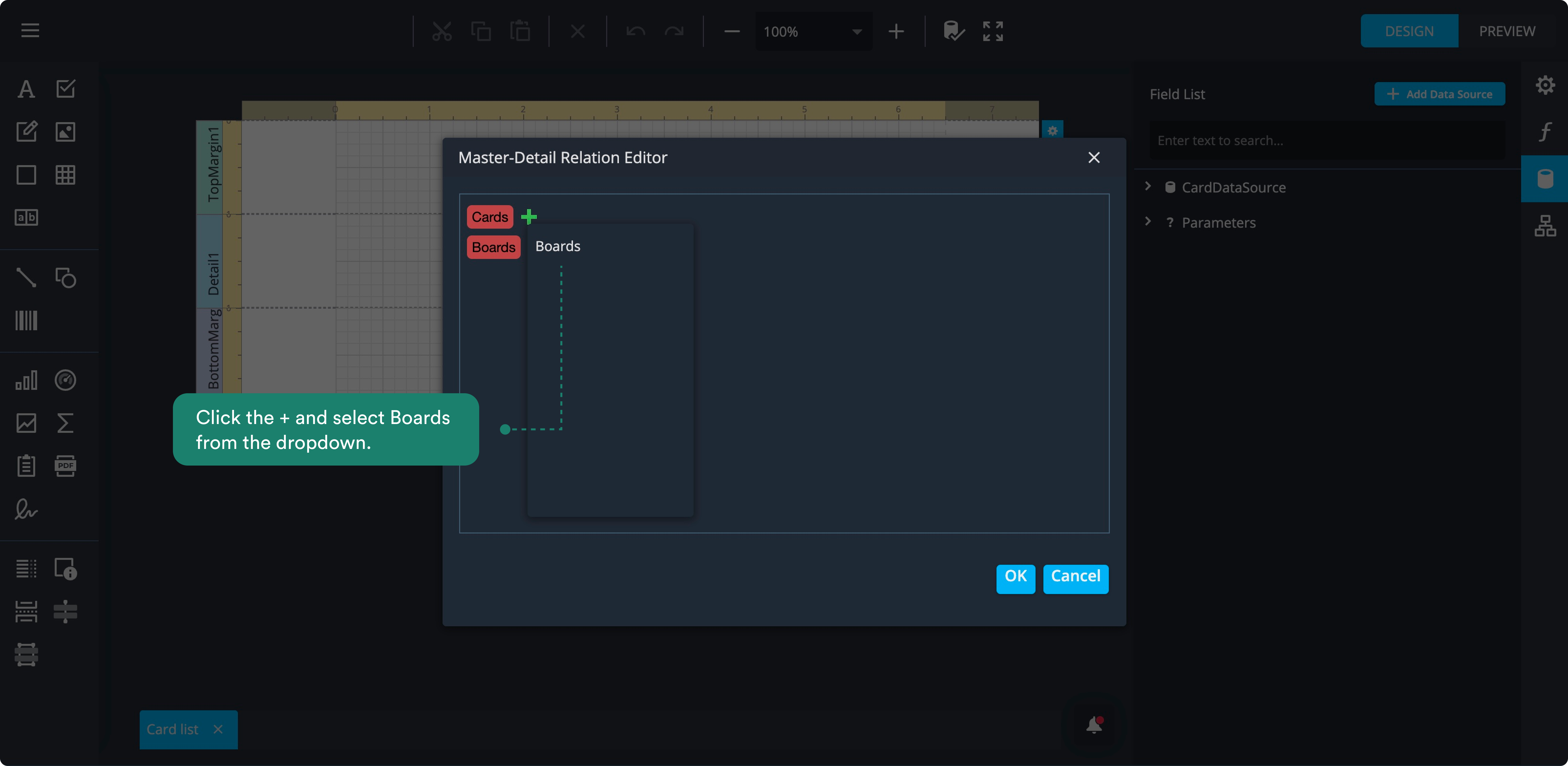
Task: Switch to the DESIGN tab
Action: [x=1409, y=31]
